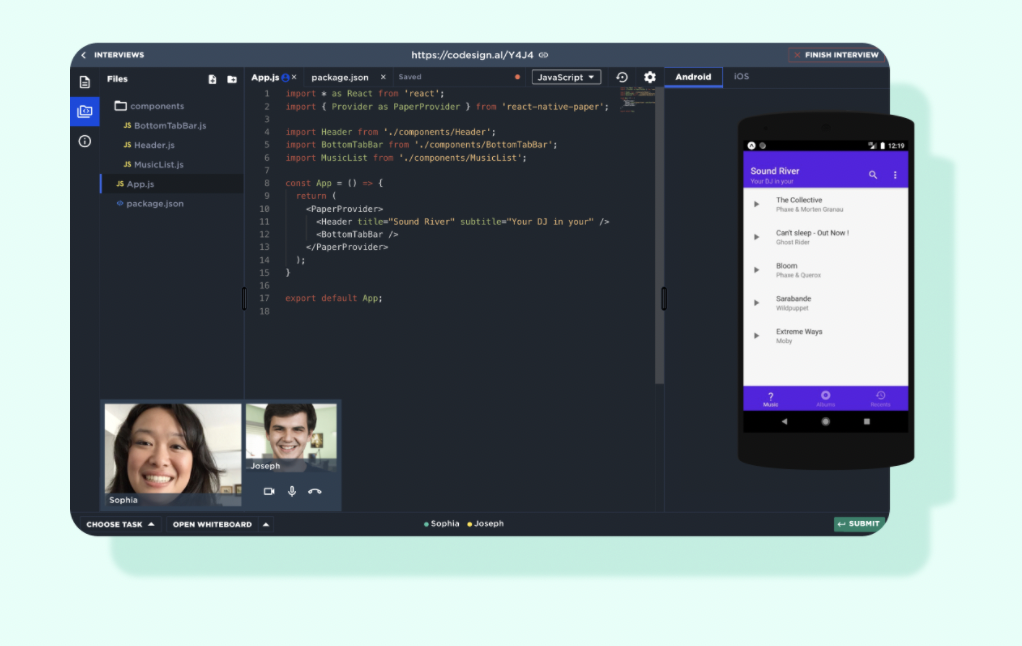Click the Finish Interview button
The height and width of the screenshot is (646, 1022).
[x=836, y=55]
